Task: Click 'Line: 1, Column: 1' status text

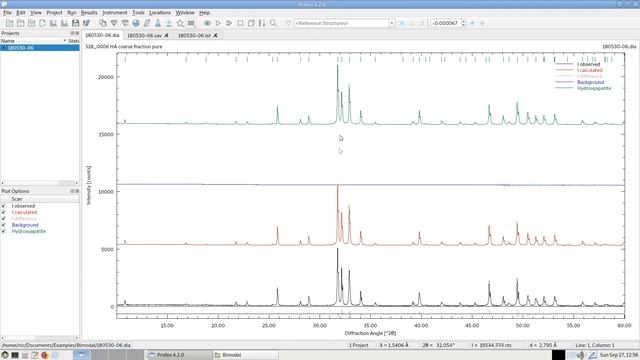Action: coord(595,345)
